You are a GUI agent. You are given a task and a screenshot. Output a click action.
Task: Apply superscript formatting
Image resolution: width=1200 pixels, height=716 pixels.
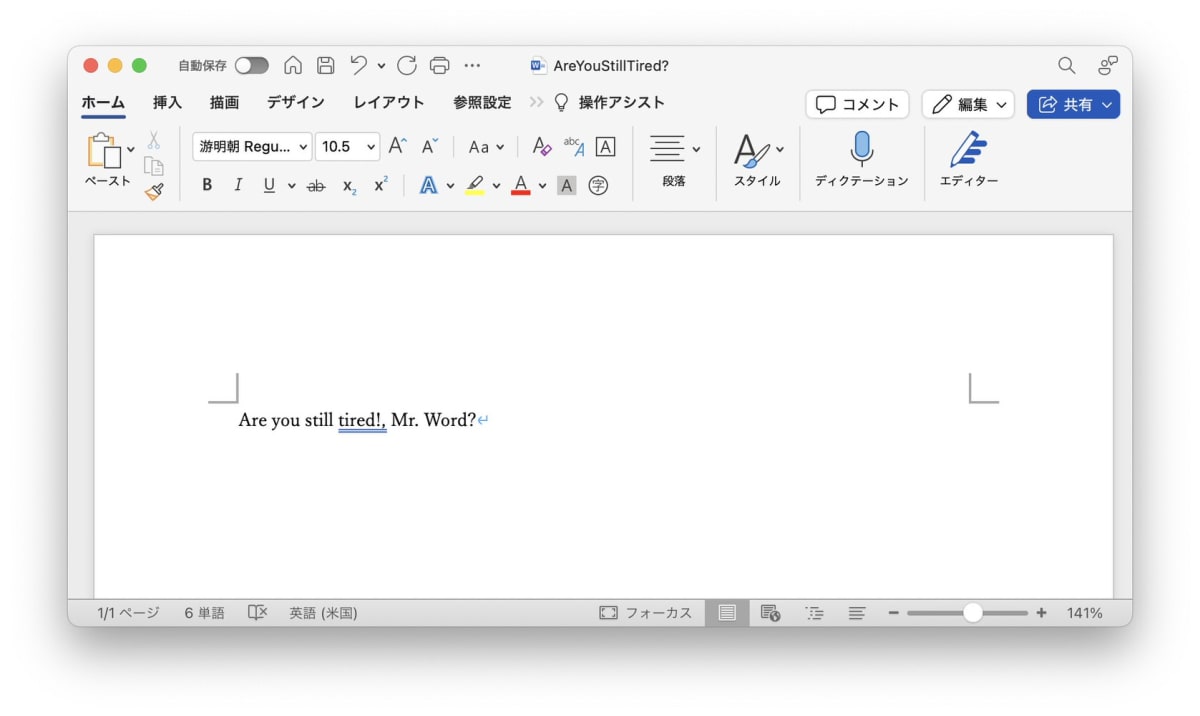pos(381,185)
